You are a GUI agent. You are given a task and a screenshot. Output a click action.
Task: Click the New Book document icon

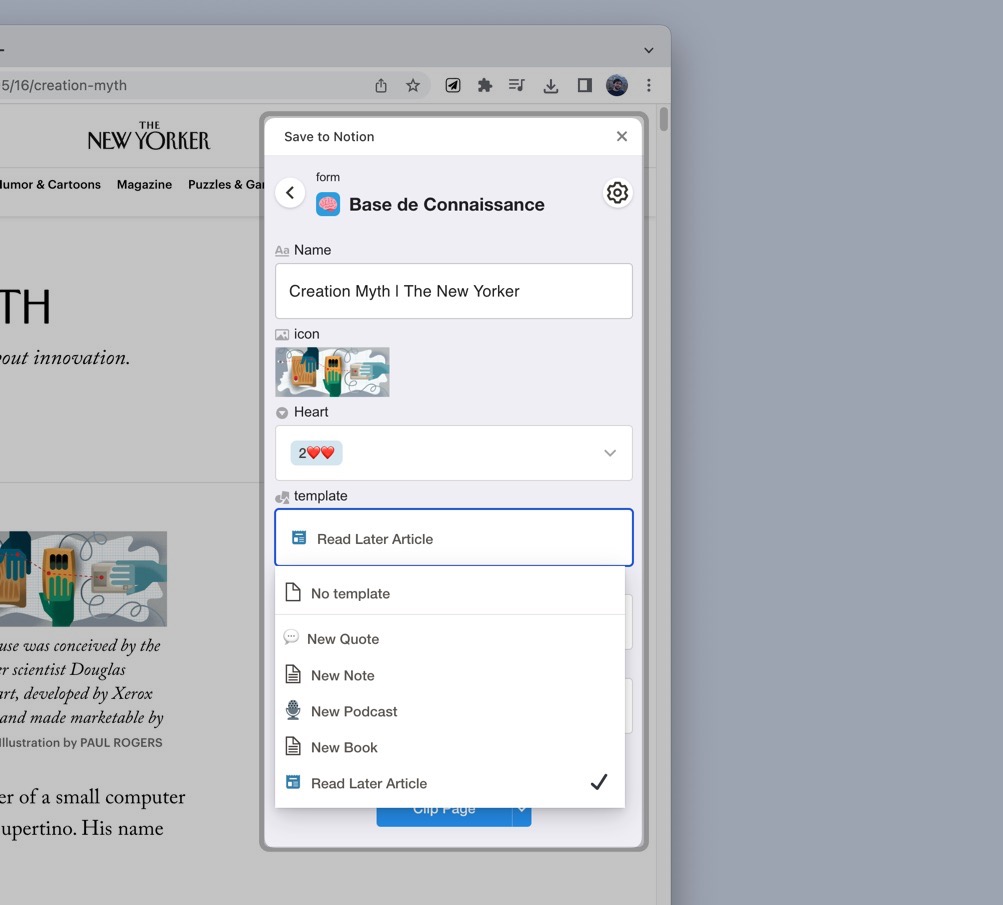(293, 746)
